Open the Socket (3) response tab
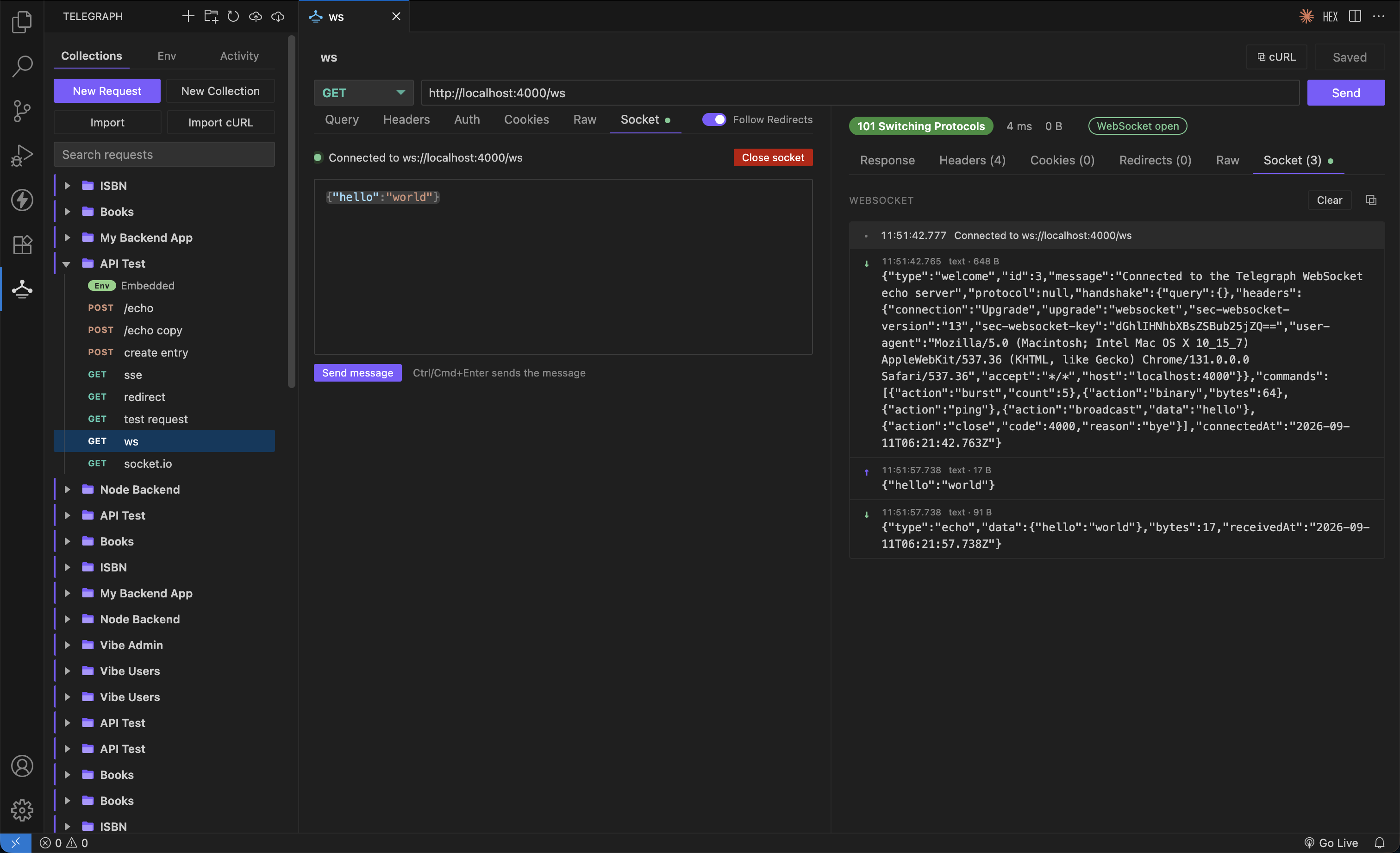 coord(1298,160)
